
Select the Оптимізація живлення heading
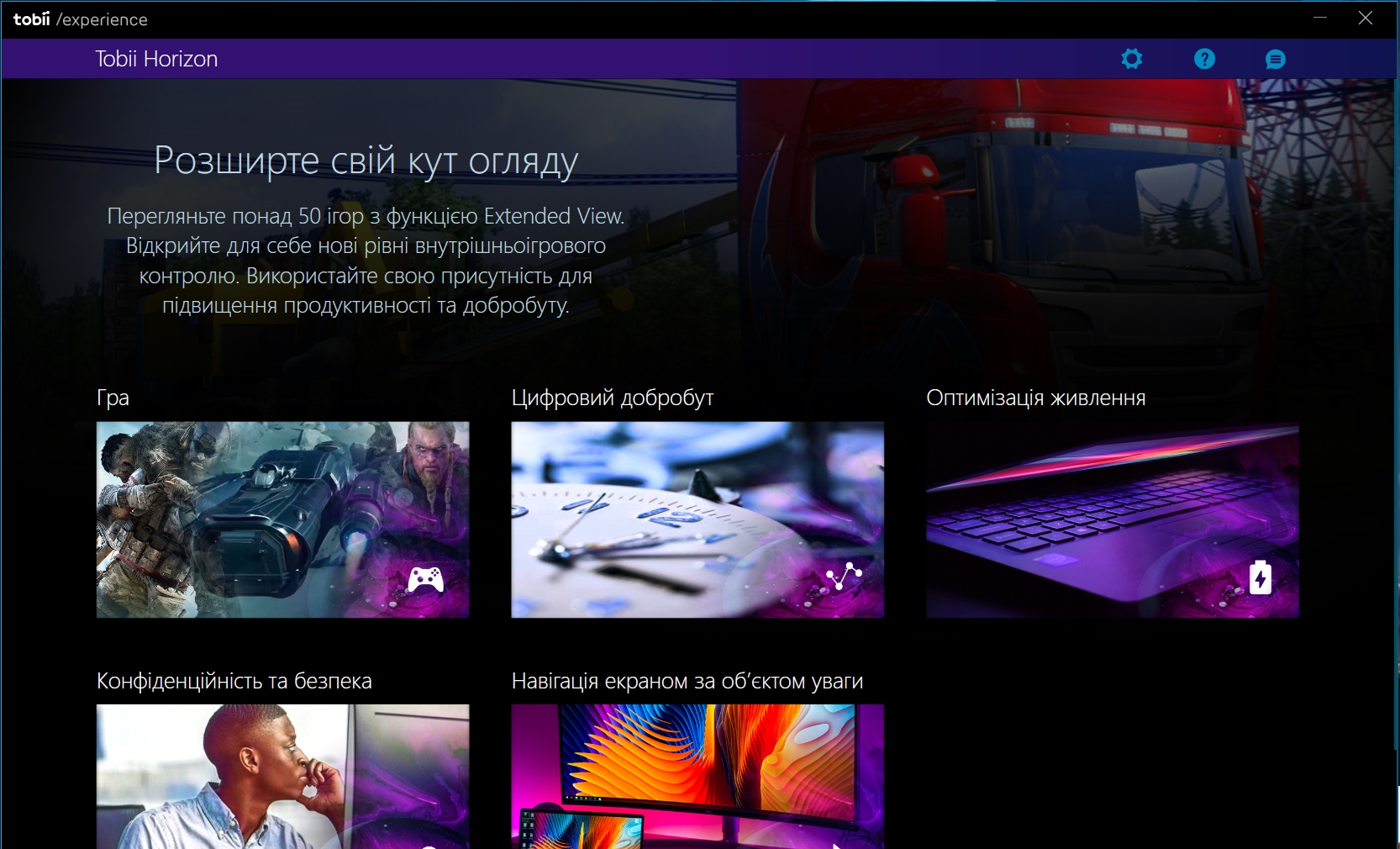(1035, 398)
